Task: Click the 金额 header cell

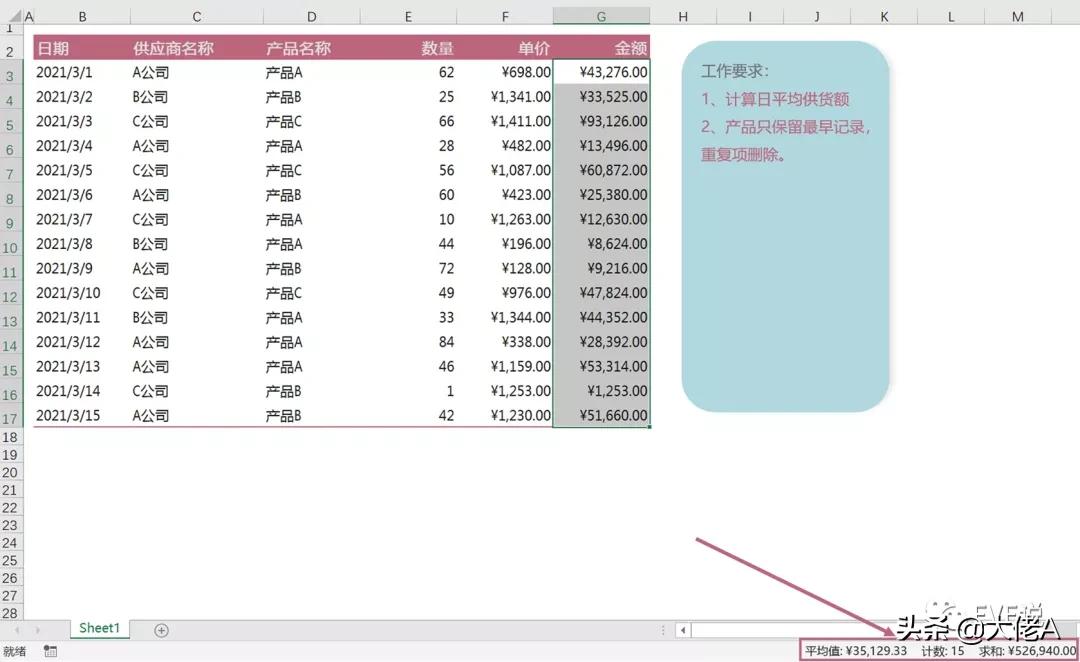Action: 601,48
